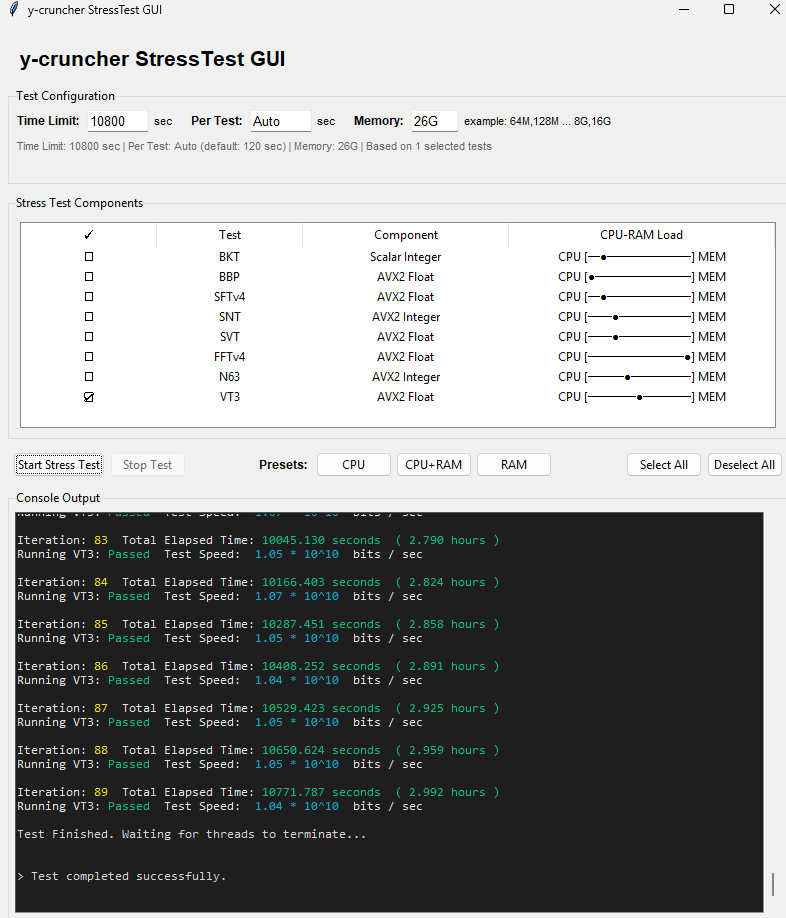Select the FFTv4 test checkbox
786x918 pixels.
pos(89,357)
